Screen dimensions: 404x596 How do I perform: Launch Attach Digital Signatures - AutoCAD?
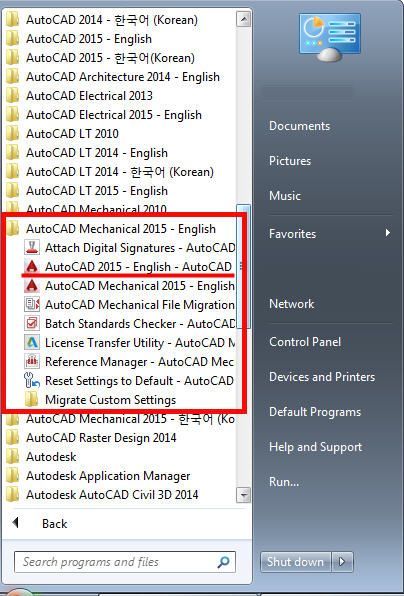(x=140, y=248)
